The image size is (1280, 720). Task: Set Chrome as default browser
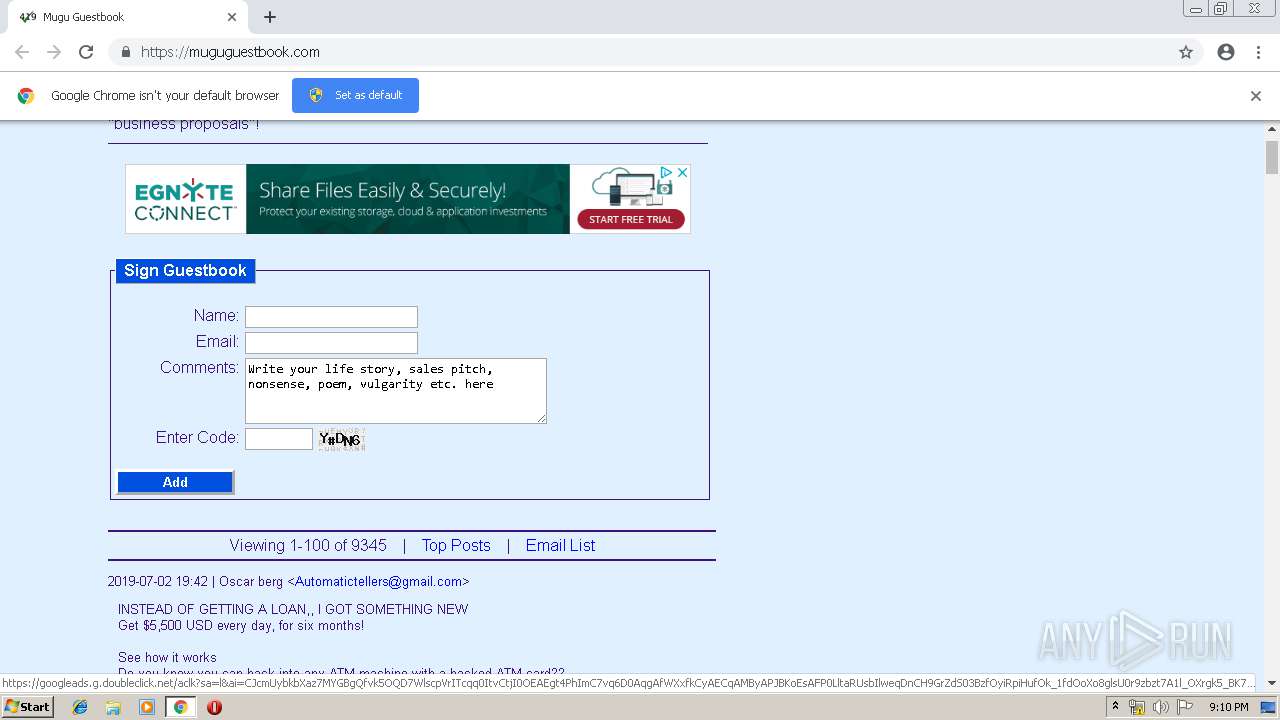pyautogui.click(x=355, y=95)
